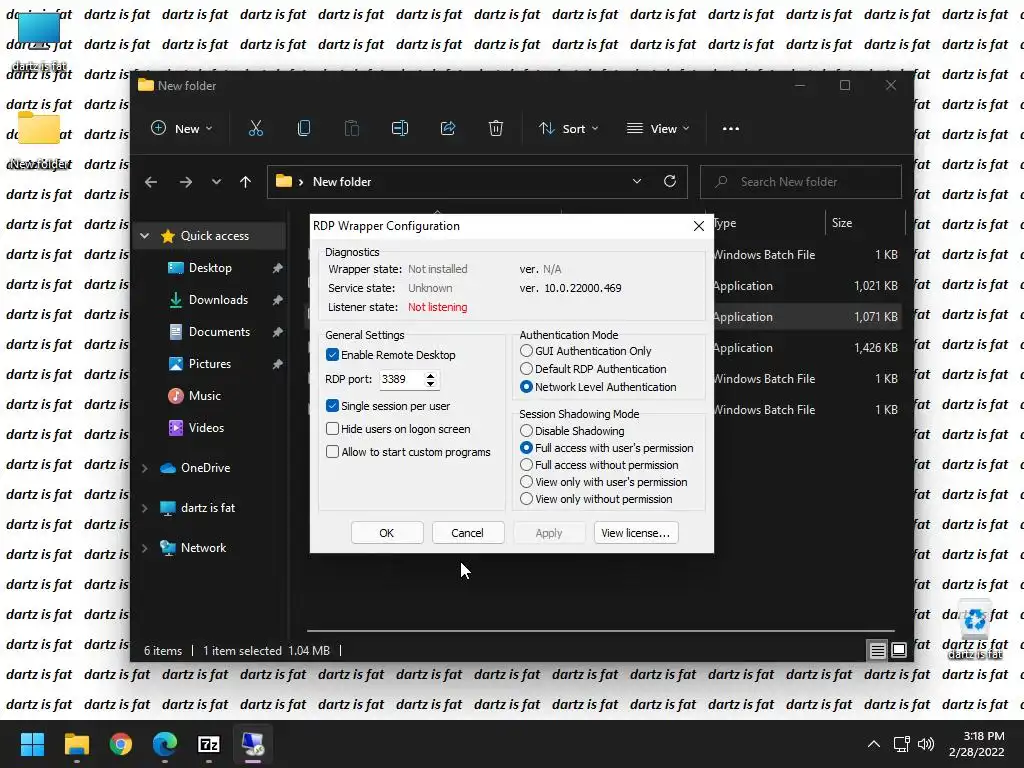The image size is (1024, 768).
Task: Go up one folder level arrow
Action: coord(246,182)
